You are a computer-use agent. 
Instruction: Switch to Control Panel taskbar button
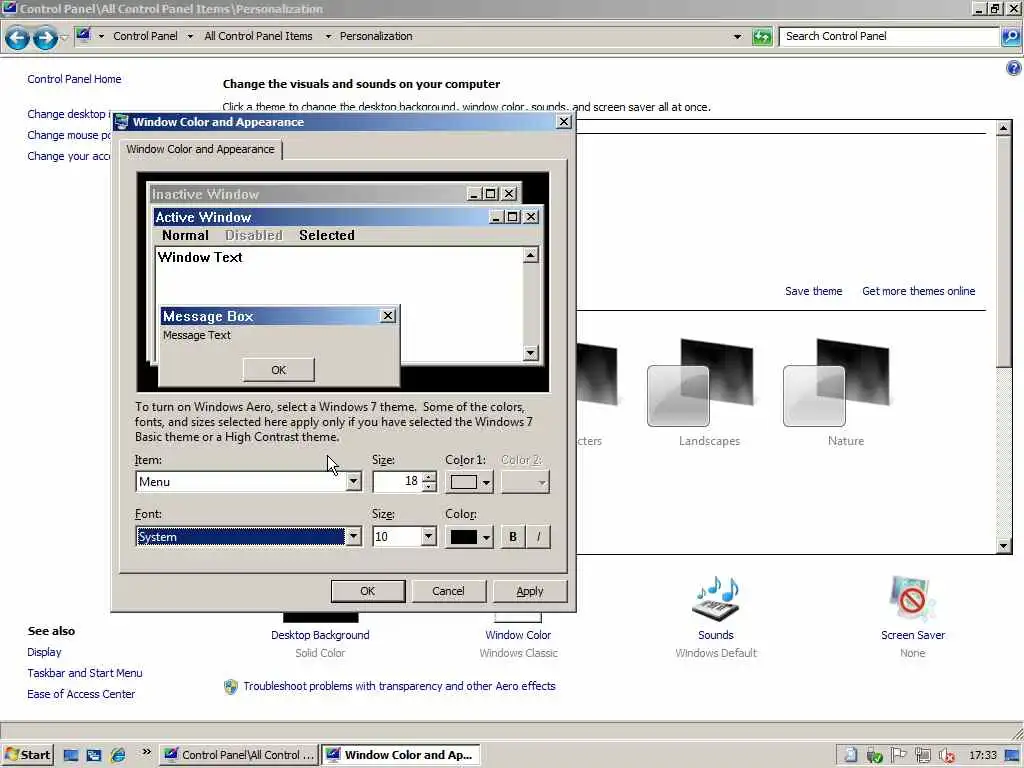[239, 755]
